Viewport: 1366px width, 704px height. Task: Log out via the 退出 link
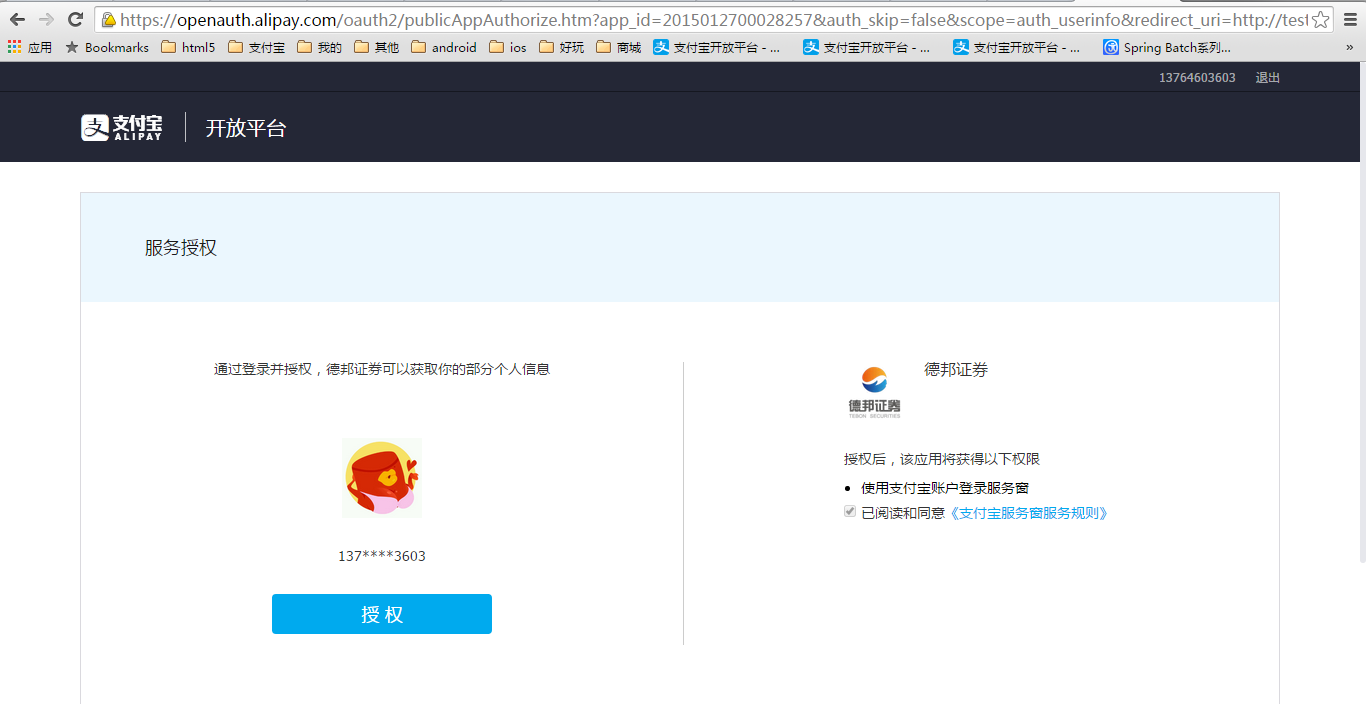(x=1268, y=78)
